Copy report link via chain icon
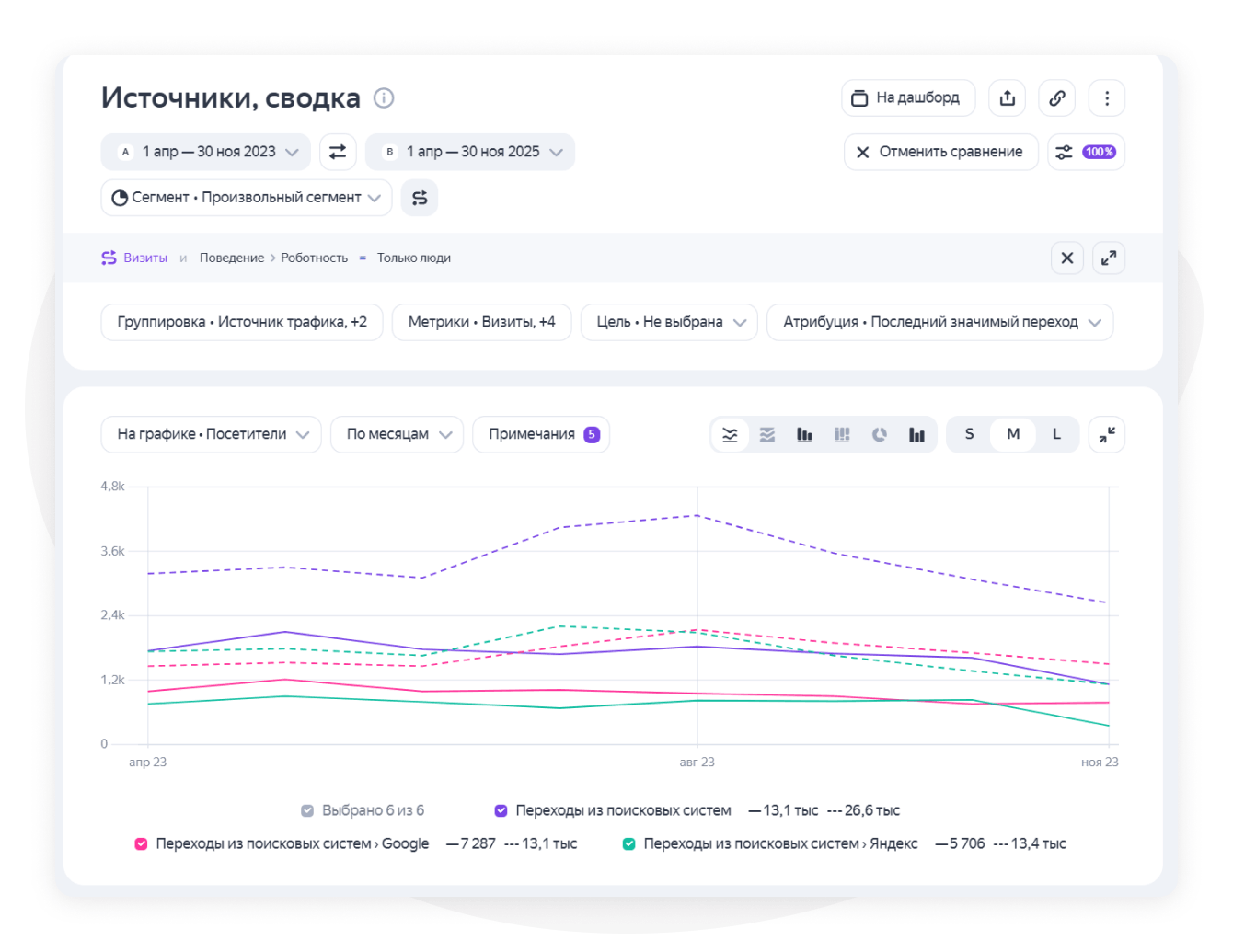 pos(1057,98)
